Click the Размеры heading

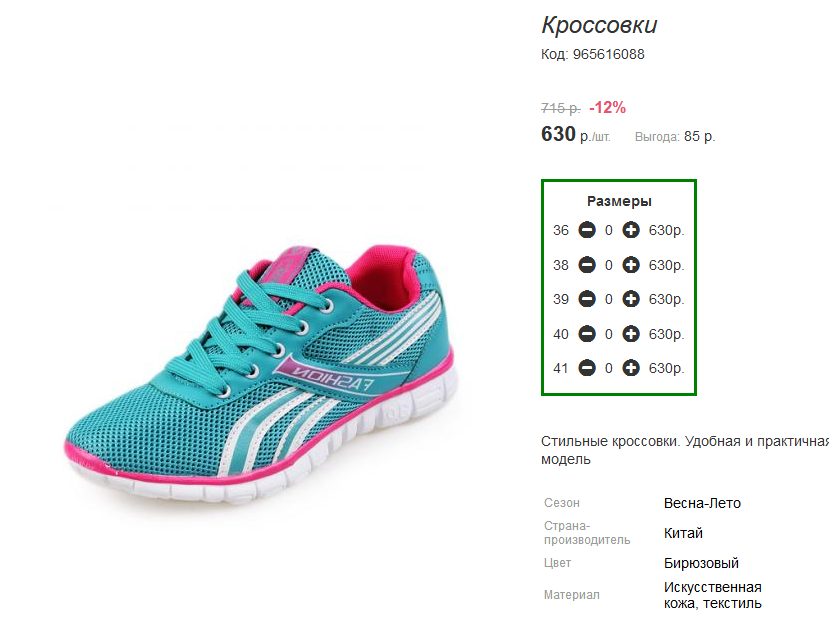pyautogui.click(x=619, y=201)
